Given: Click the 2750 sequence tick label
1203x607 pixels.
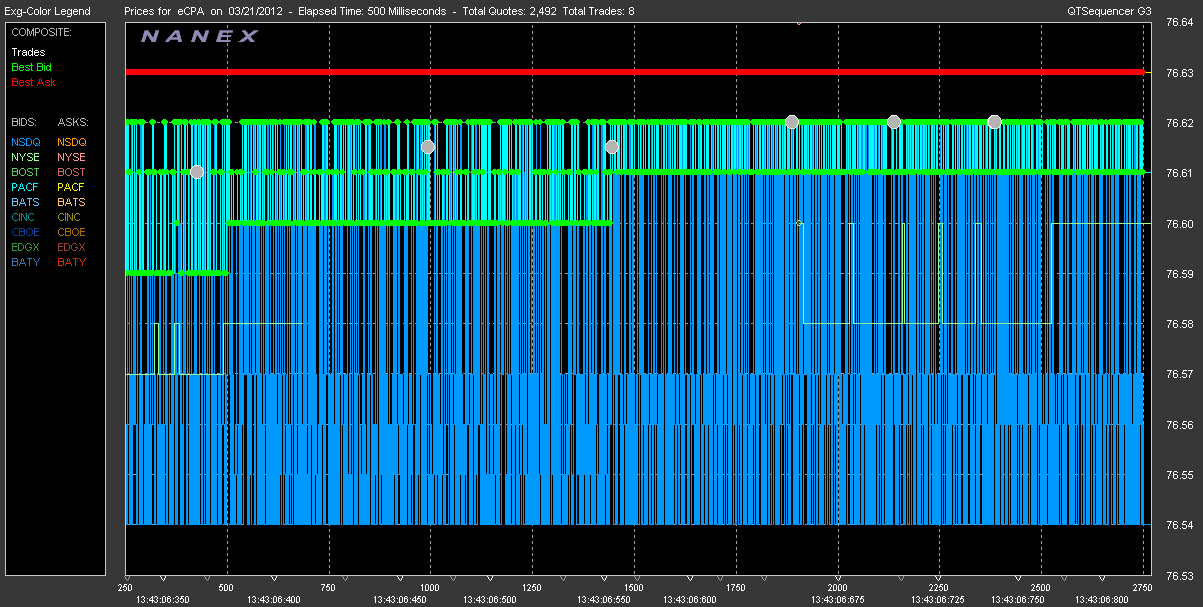Looking at the screenshot, I should coord(1143,587).
